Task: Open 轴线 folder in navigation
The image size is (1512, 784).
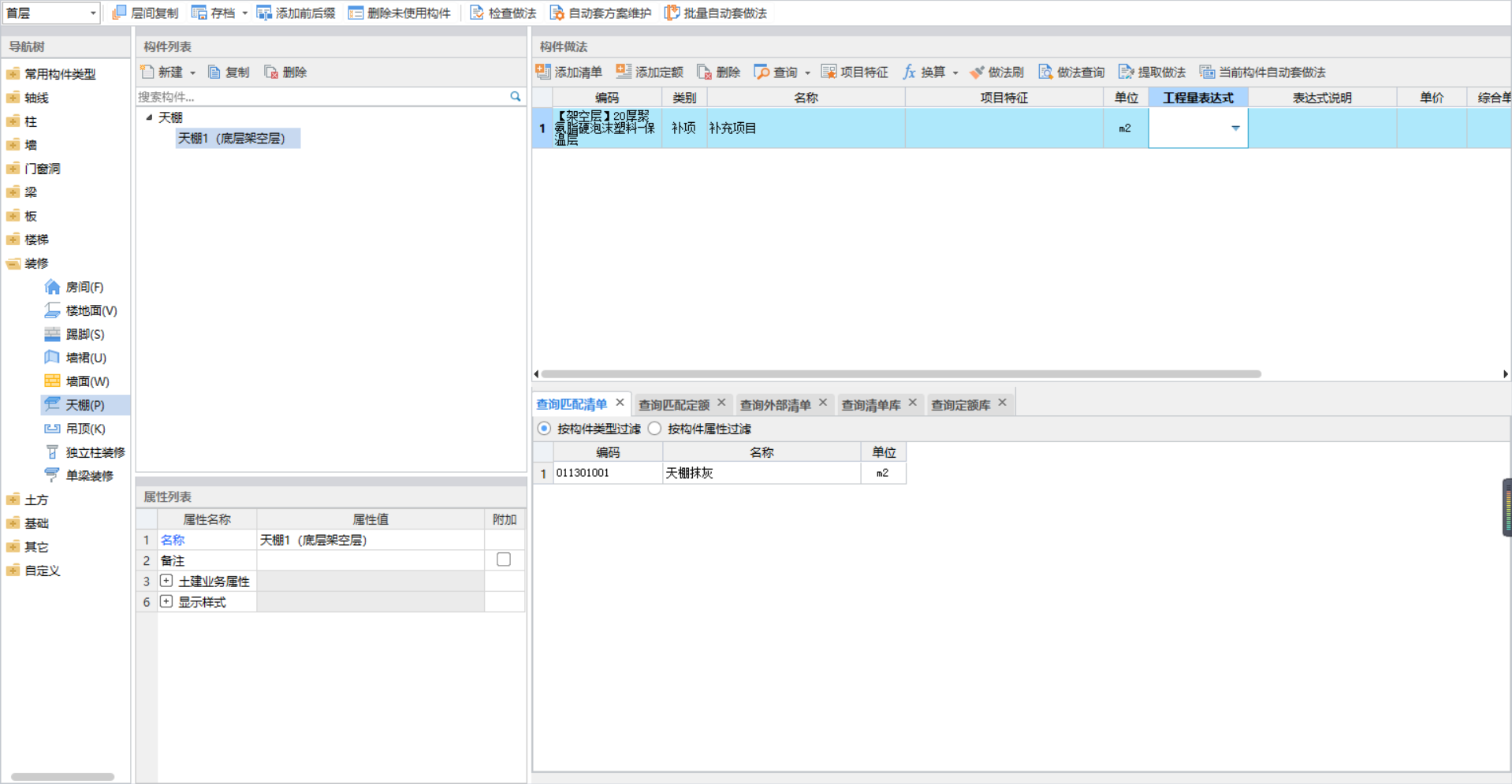Action: [28, 98]
